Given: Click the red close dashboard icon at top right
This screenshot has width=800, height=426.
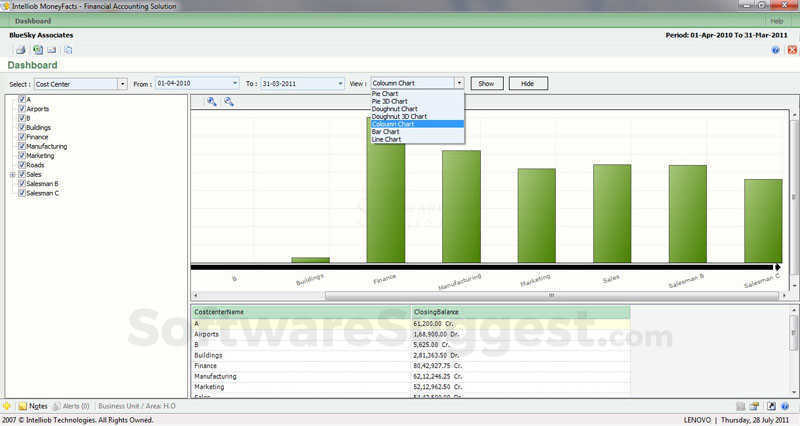Looking at the screenshot, I should (x=792, y=50).
